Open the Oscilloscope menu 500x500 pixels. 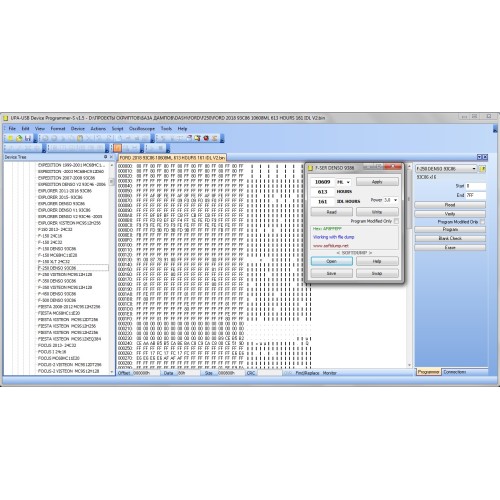click(x=142, y=129)
